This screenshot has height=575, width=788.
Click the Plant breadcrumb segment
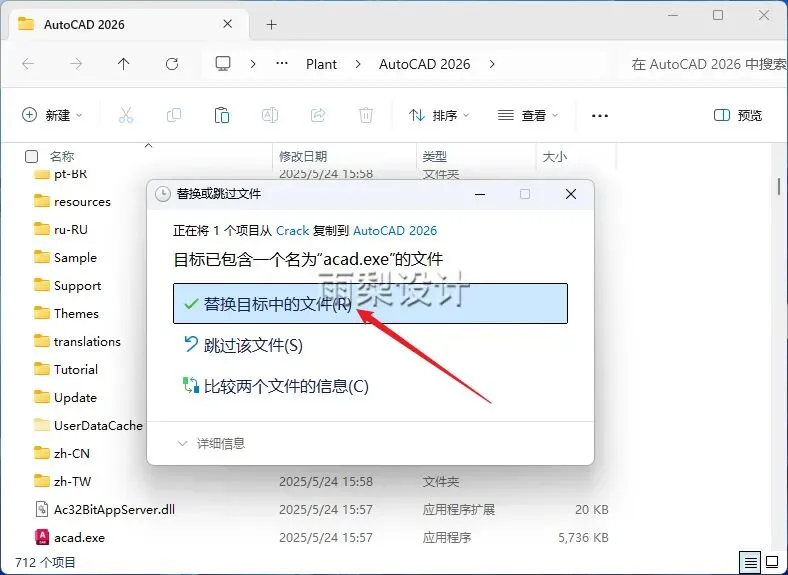(x=321, y=64)
